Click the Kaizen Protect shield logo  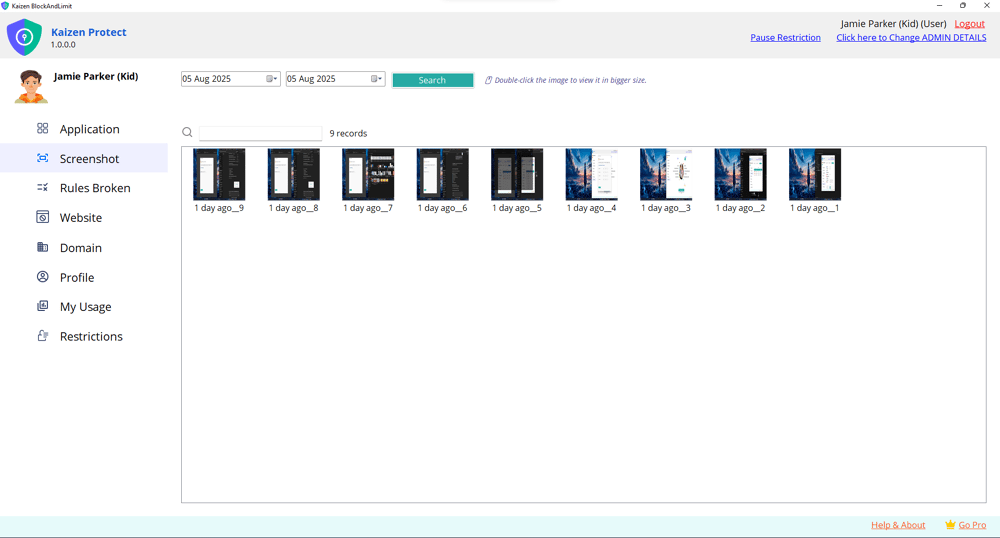pos(24,38)
